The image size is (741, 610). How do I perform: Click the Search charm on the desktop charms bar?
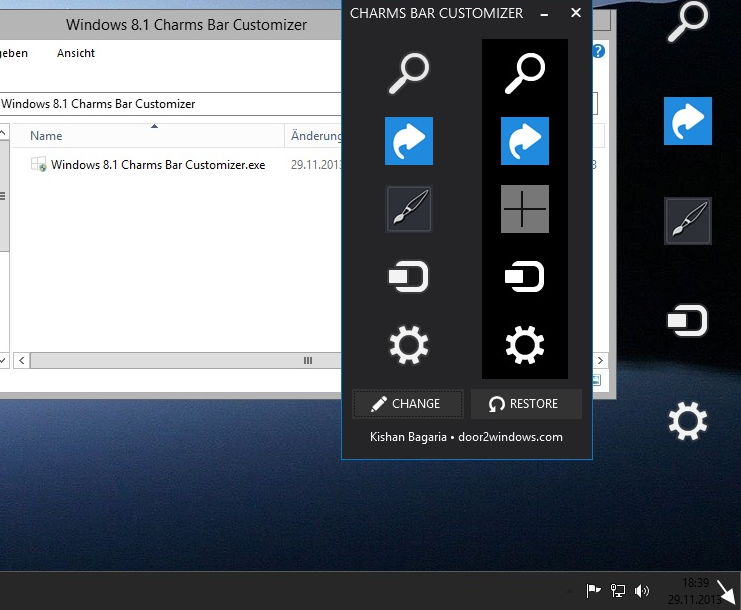click(x=688, y=20)
